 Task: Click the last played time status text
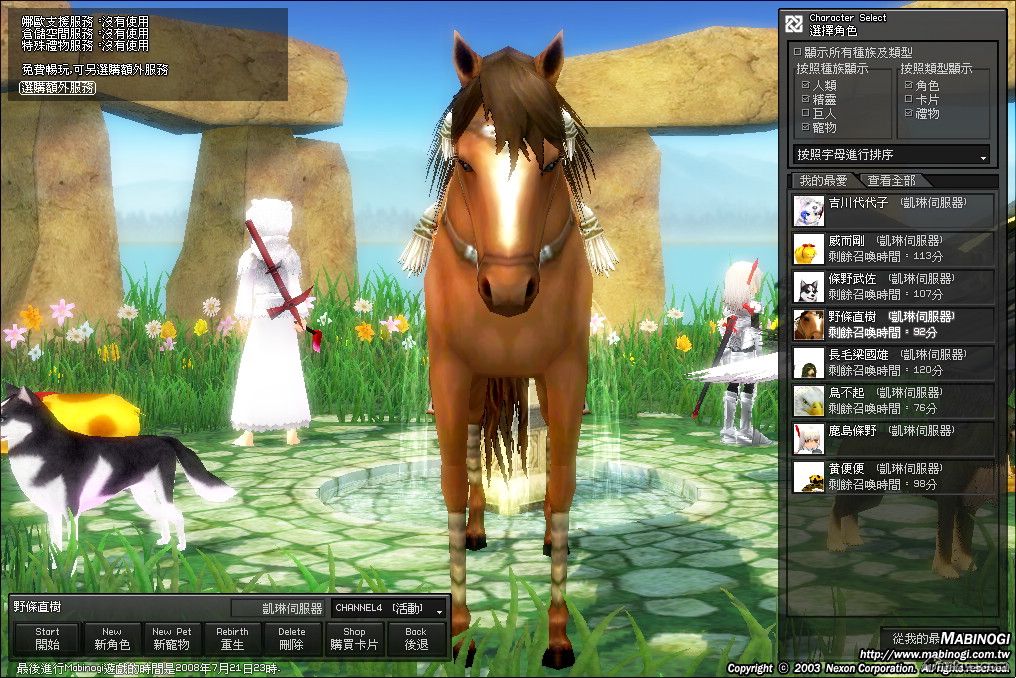pyautogui.click(x=148, y=668)
